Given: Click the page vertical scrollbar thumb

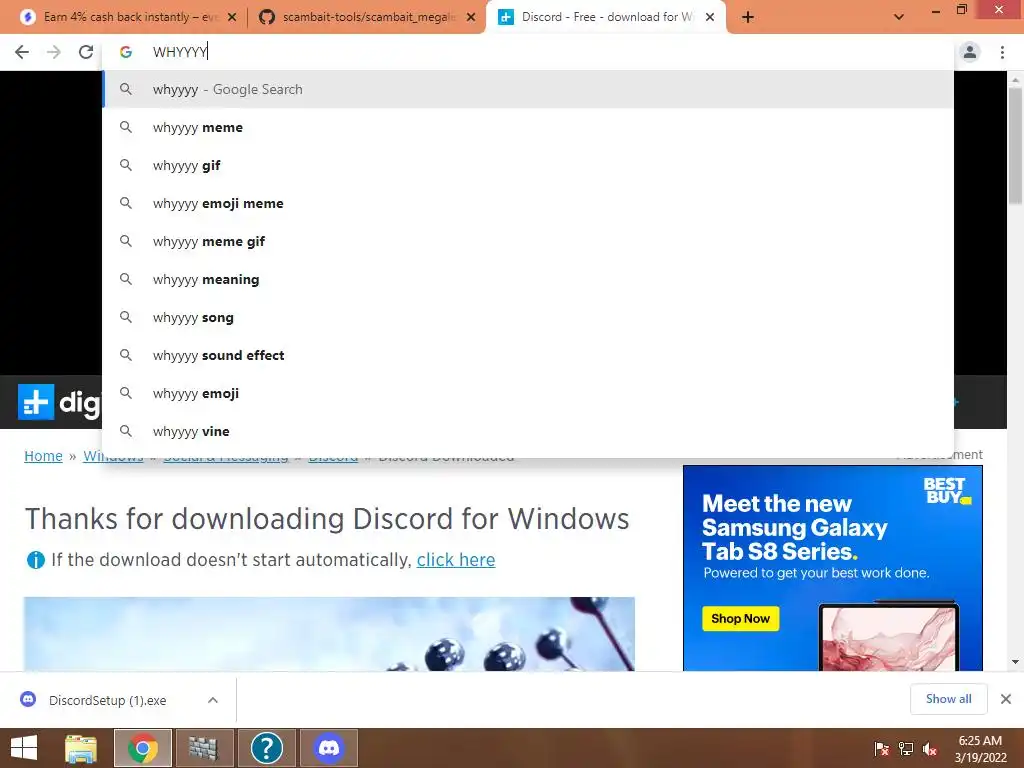Looking at the screenshot, I should click(1015, 146).
